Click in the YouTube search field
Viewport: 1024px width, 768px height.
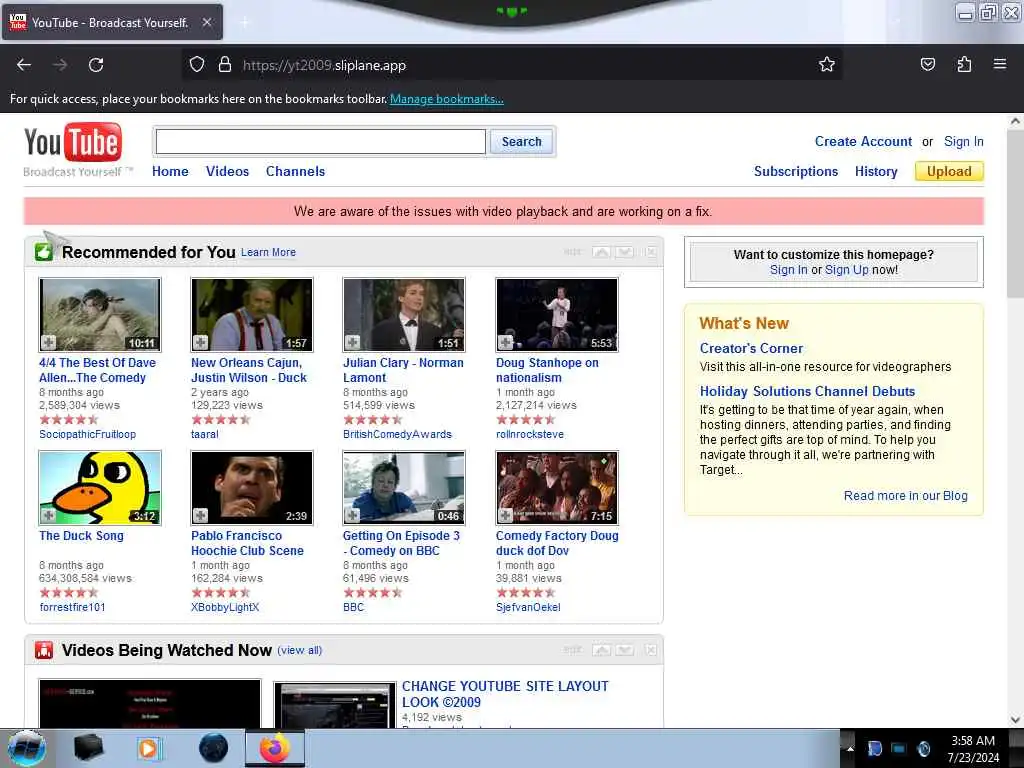point(321,142)
